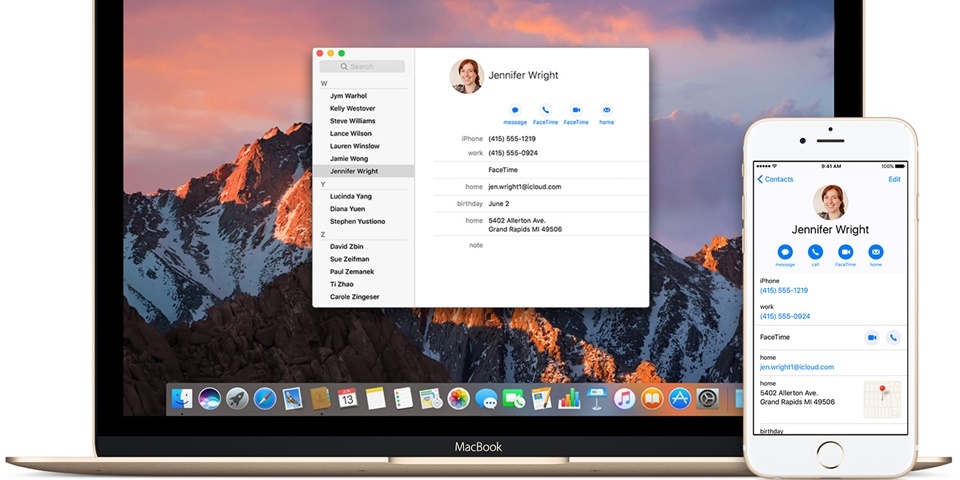
Task: Open Reminders list icon in dock
Action: pyautogui.click(x=403, y=399)
